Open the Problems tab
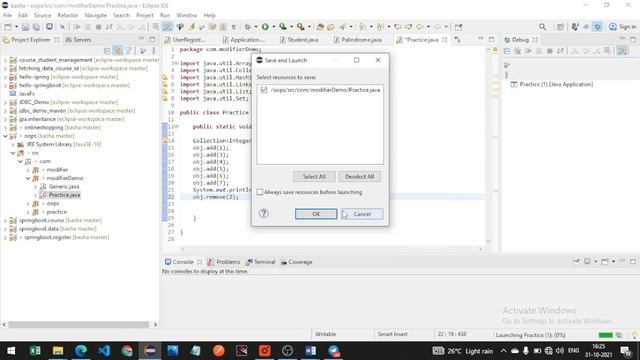The image size is (640, 360). [x=223, y=262]
